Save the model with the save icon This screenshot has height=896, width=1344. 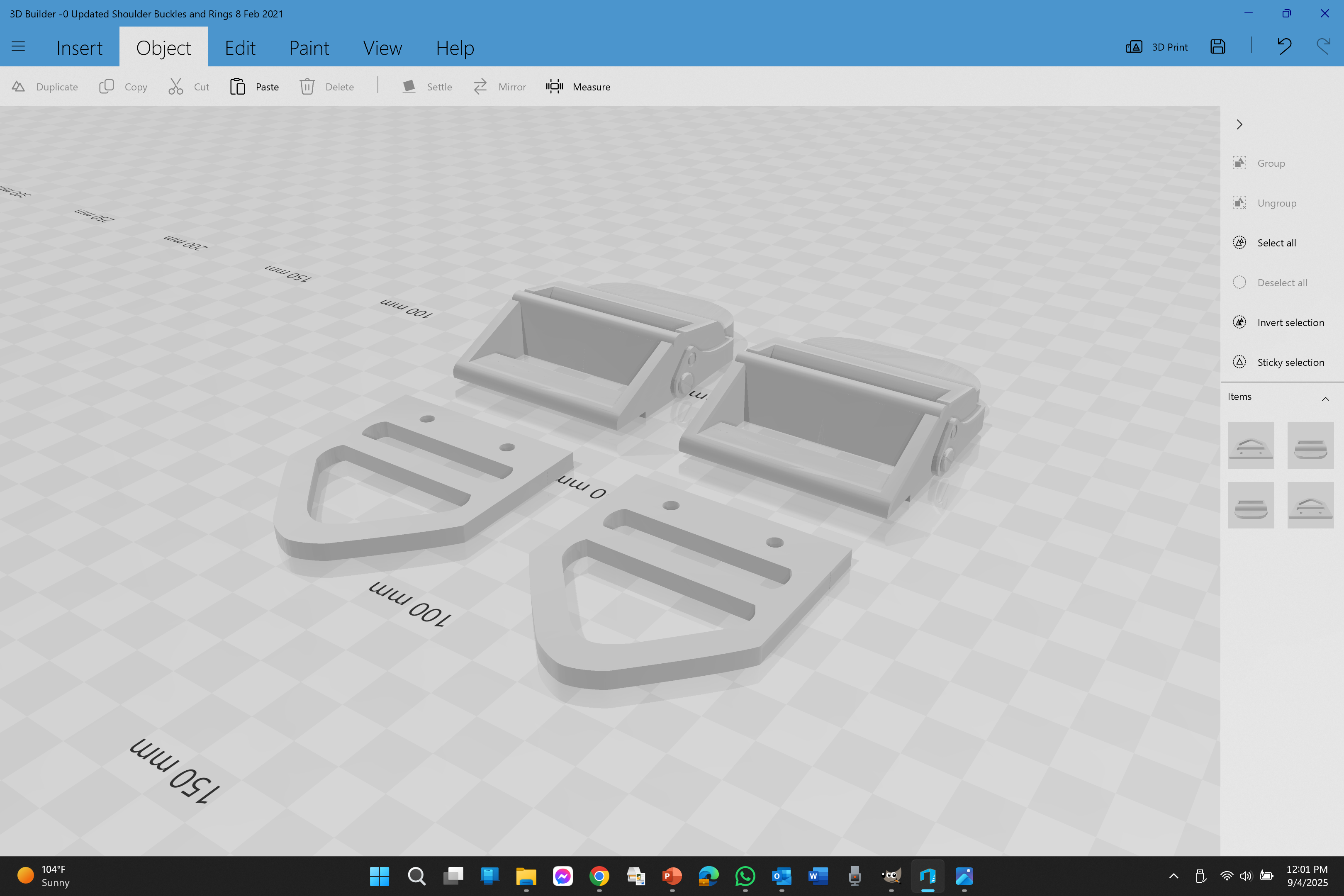pos(1218,47)
